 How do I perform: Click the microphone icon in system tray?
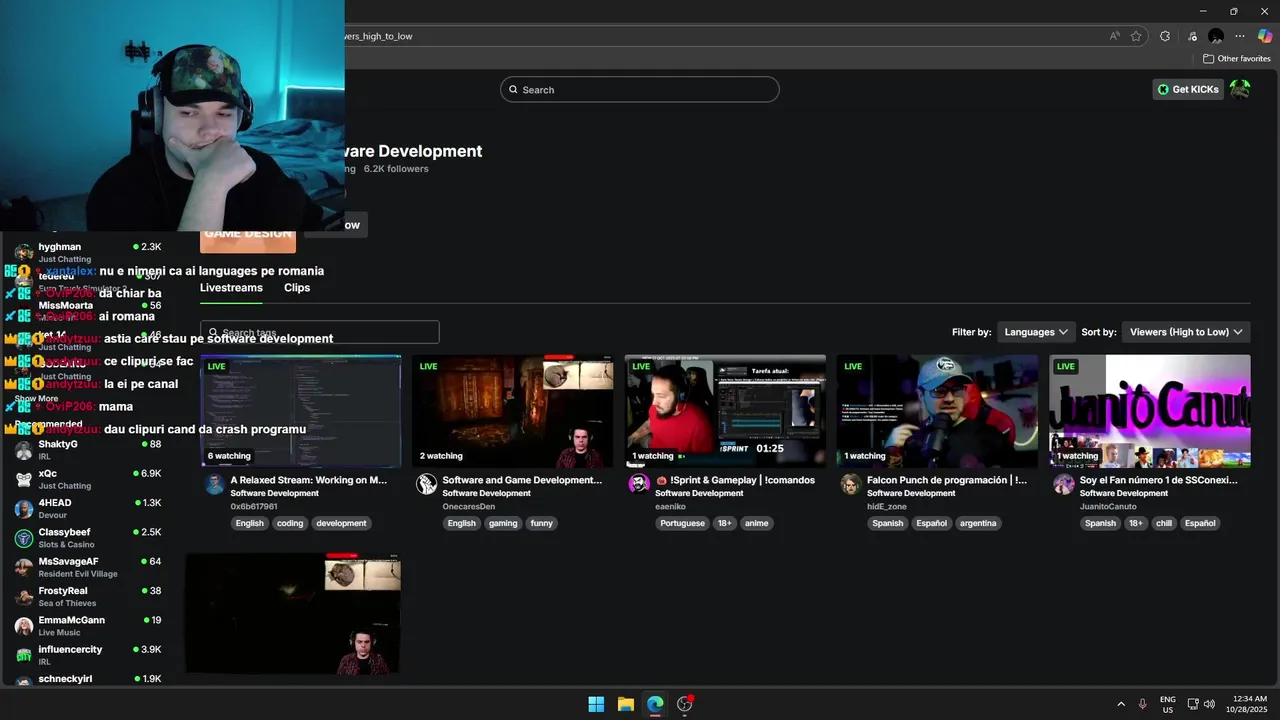coord(1142,704)
